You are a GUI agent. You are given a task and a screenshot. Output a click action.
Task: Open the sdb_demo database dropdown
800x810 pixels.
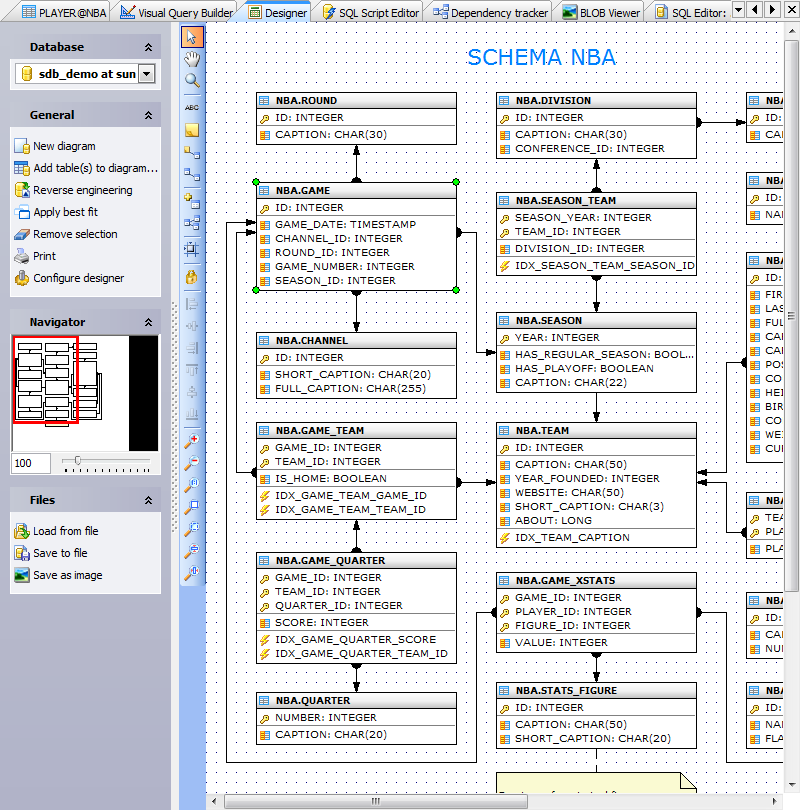tap(147, 74)
